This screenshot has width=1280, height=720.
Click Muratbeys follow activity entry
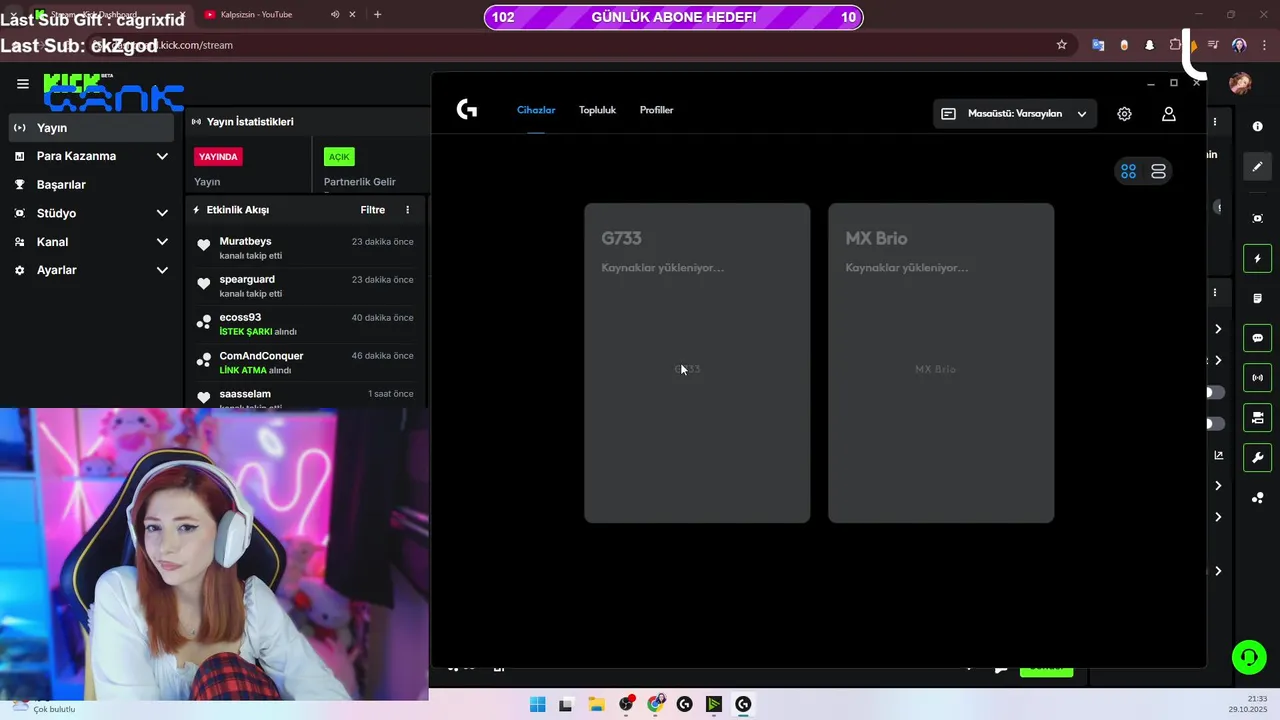305,248
